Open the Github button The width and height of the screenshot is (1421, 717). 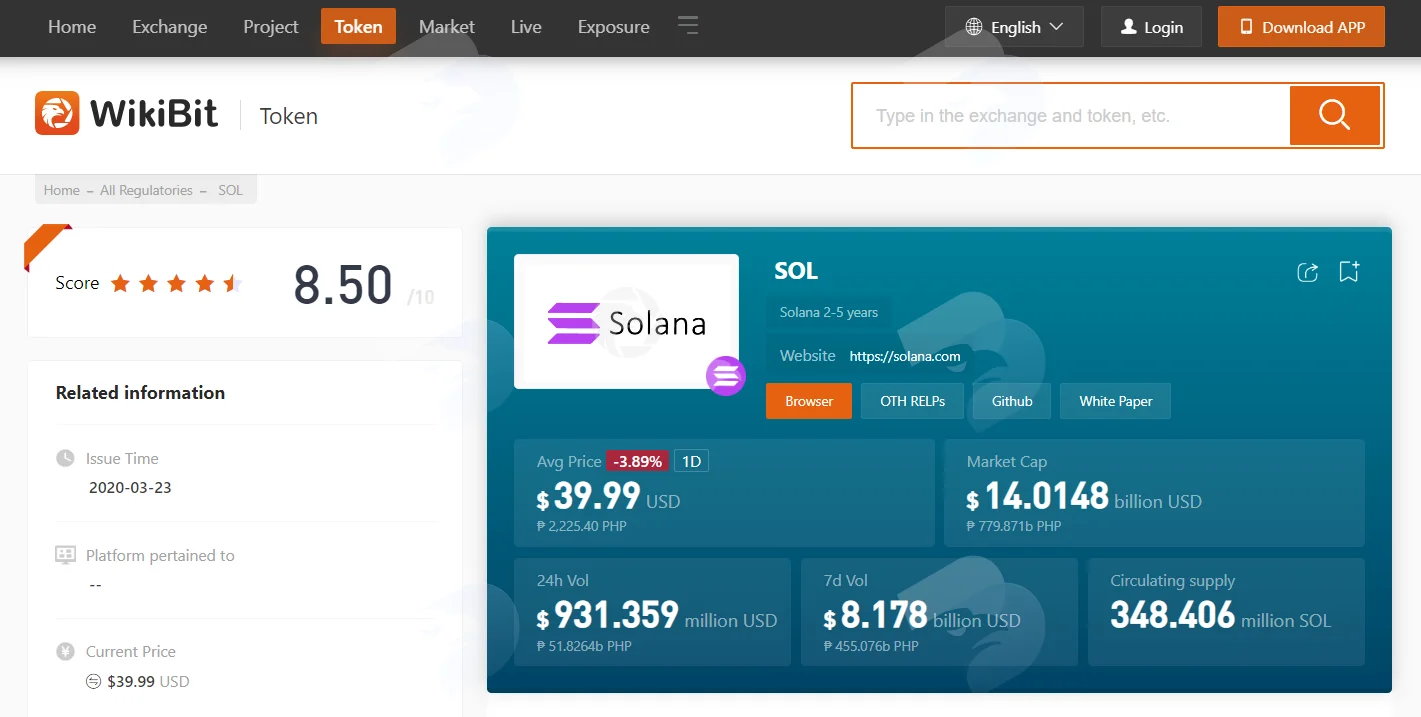1012,401
